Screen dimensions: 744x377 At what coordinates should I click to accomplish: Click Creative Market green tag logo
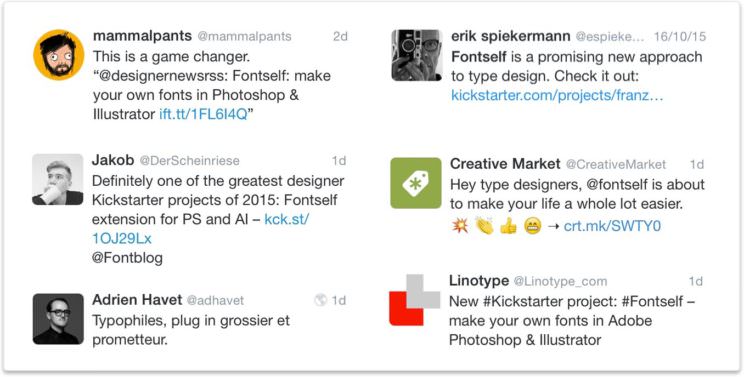(x=416, y=183)
